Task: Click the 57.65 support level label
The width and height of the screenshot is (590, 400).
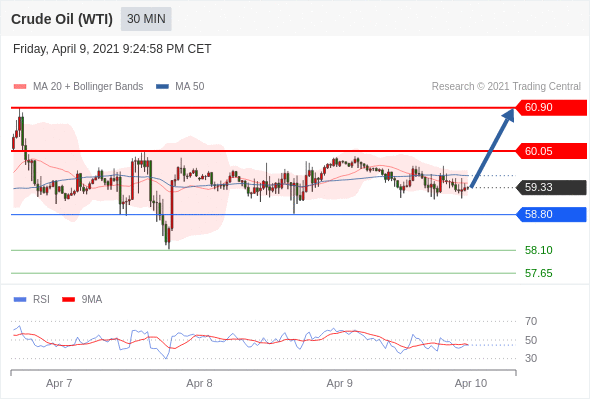Action: [x=538, y=273]
